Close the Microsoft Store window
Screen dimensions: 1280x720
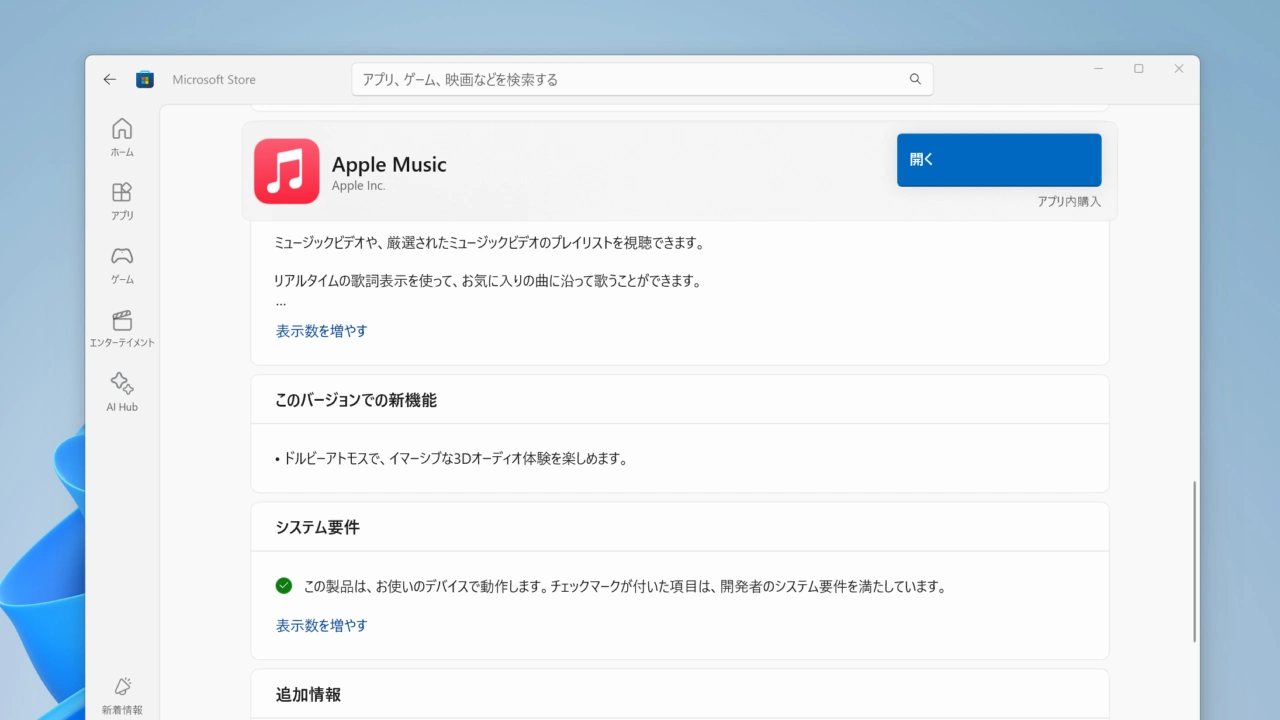1179,69
